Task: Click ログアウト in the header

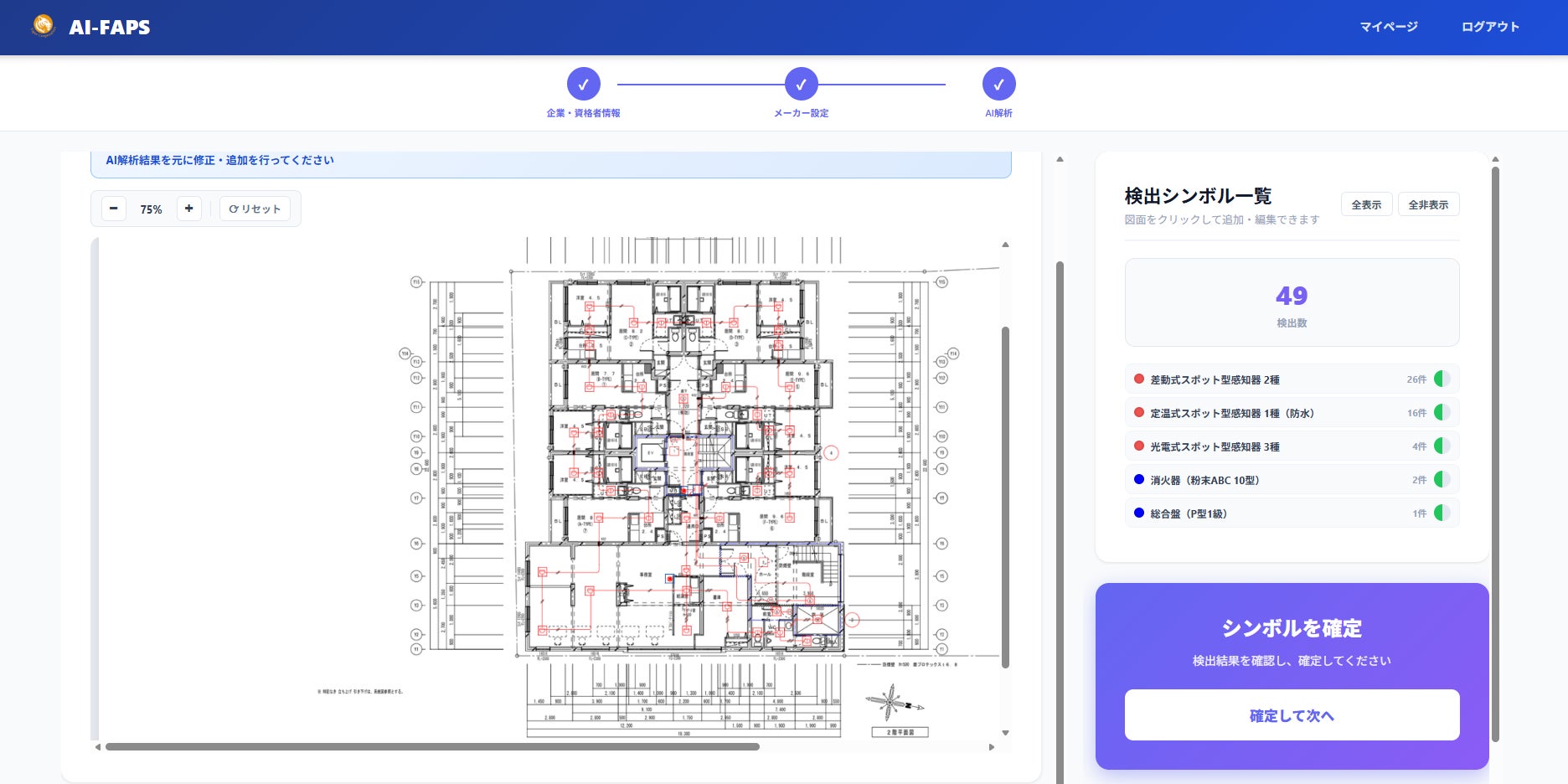Action: pos(1490,27)
